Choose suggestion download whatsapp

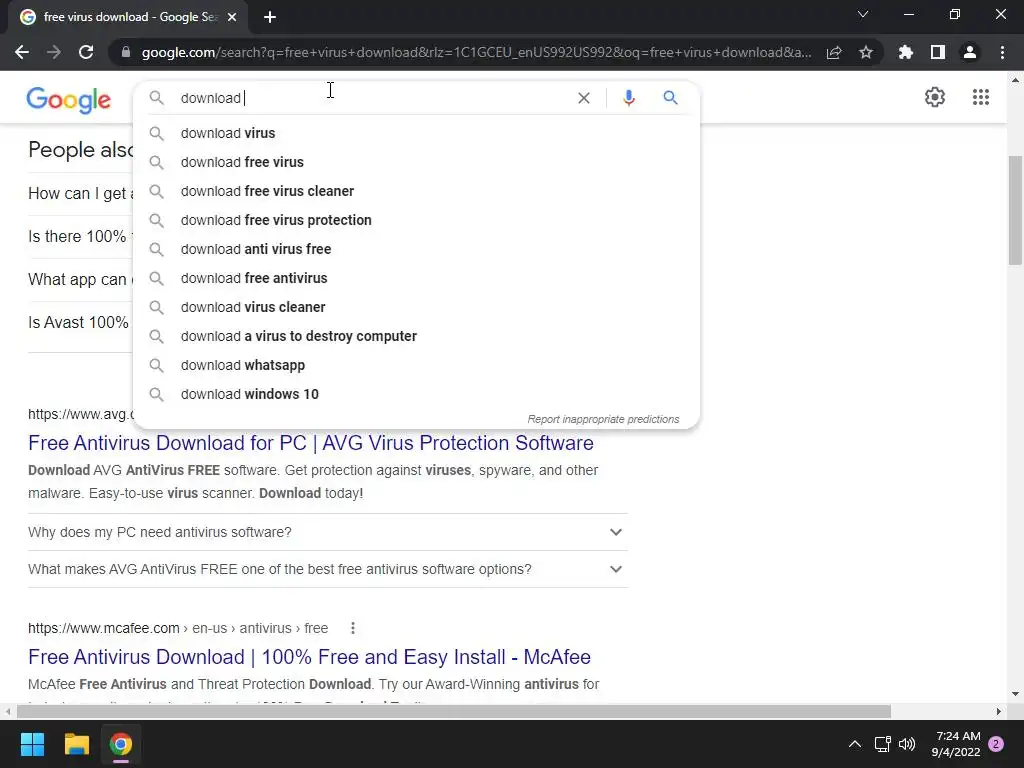[416, 365]
